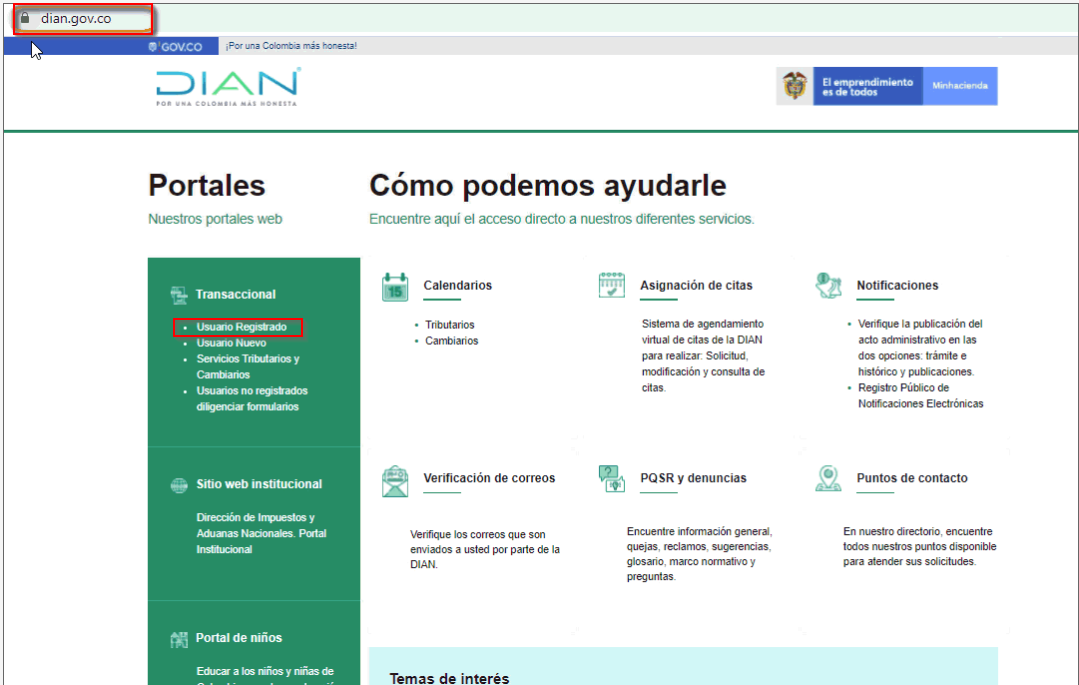Click the Notificaciones bell icon
This screenshot has width=1079, height=685.
click(x=828, y=286)
